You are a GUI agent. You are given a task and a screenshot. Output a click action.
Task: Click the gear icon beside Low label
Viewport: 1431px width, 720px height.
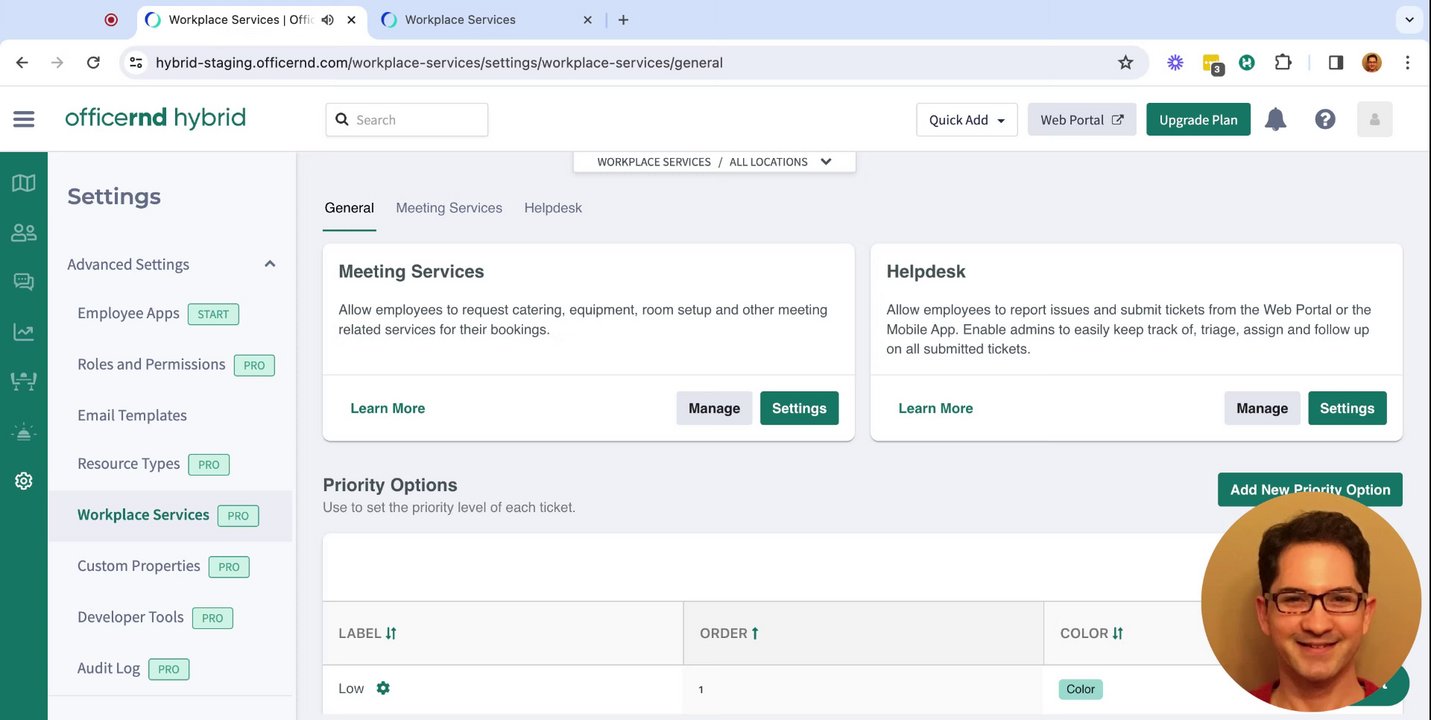pyautogui.click(x=383, y=688)
